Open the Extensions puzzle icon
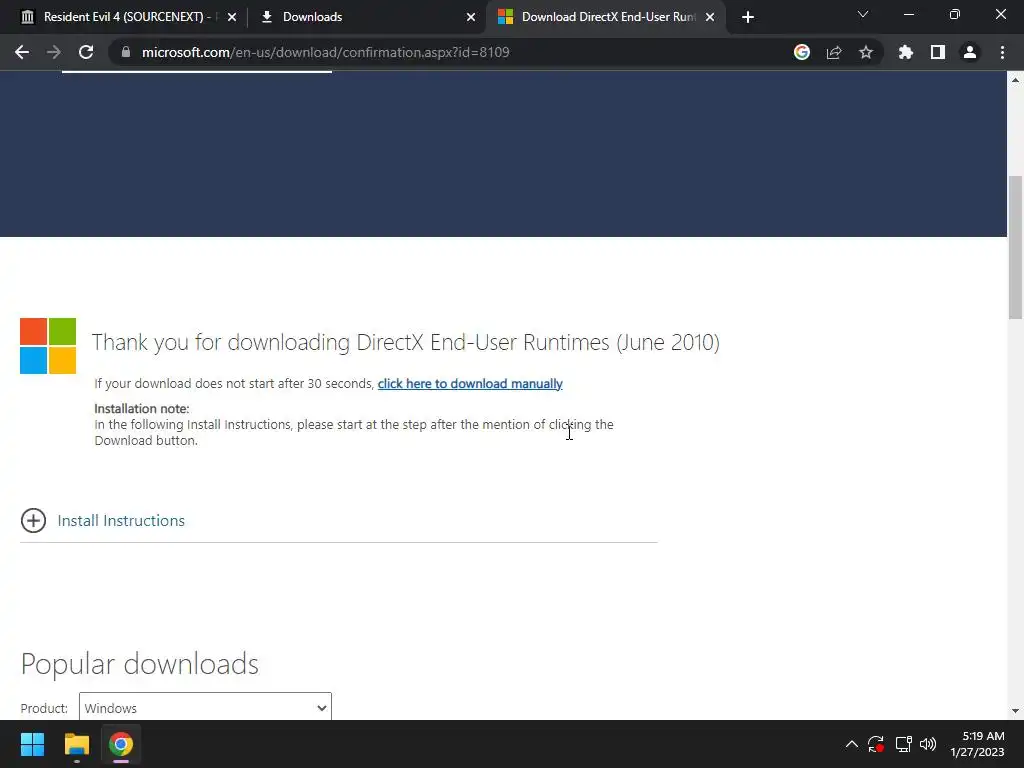Screen dimensions: 1024x768 (906, 52)
